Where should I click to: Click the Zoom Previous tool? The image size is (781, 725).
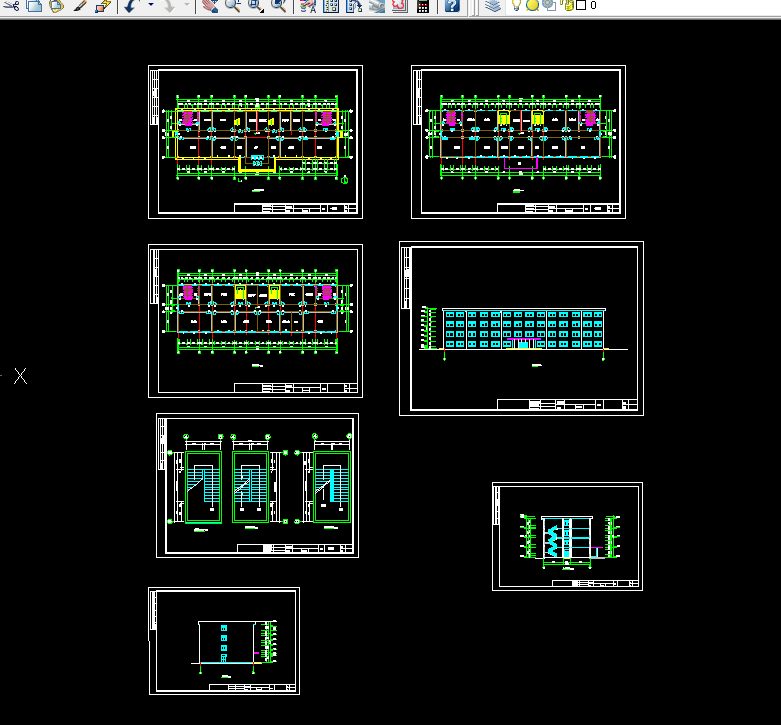point(278,6)
